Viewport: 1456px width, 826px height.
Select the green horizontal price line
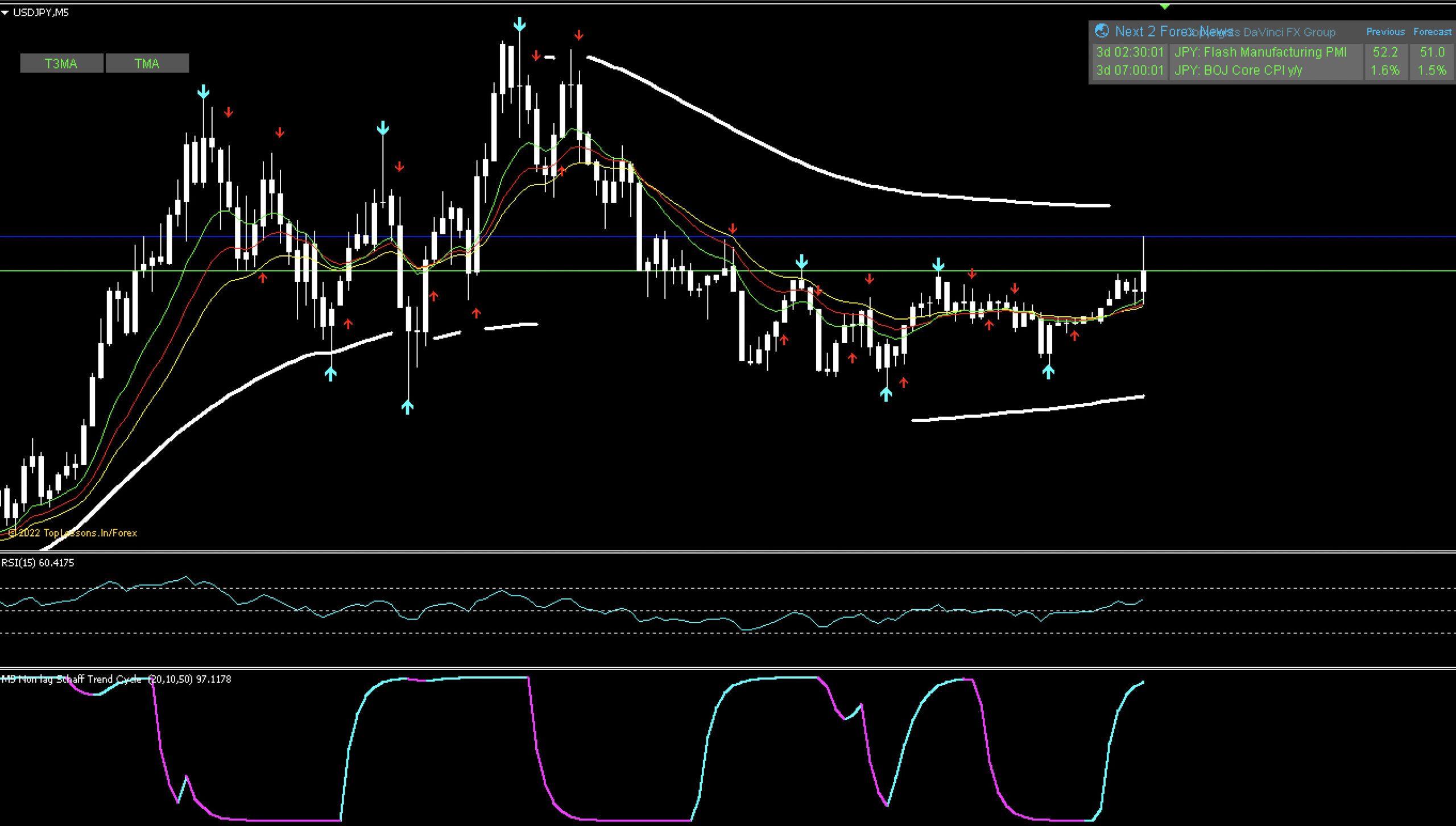[x=1251, y=271]
